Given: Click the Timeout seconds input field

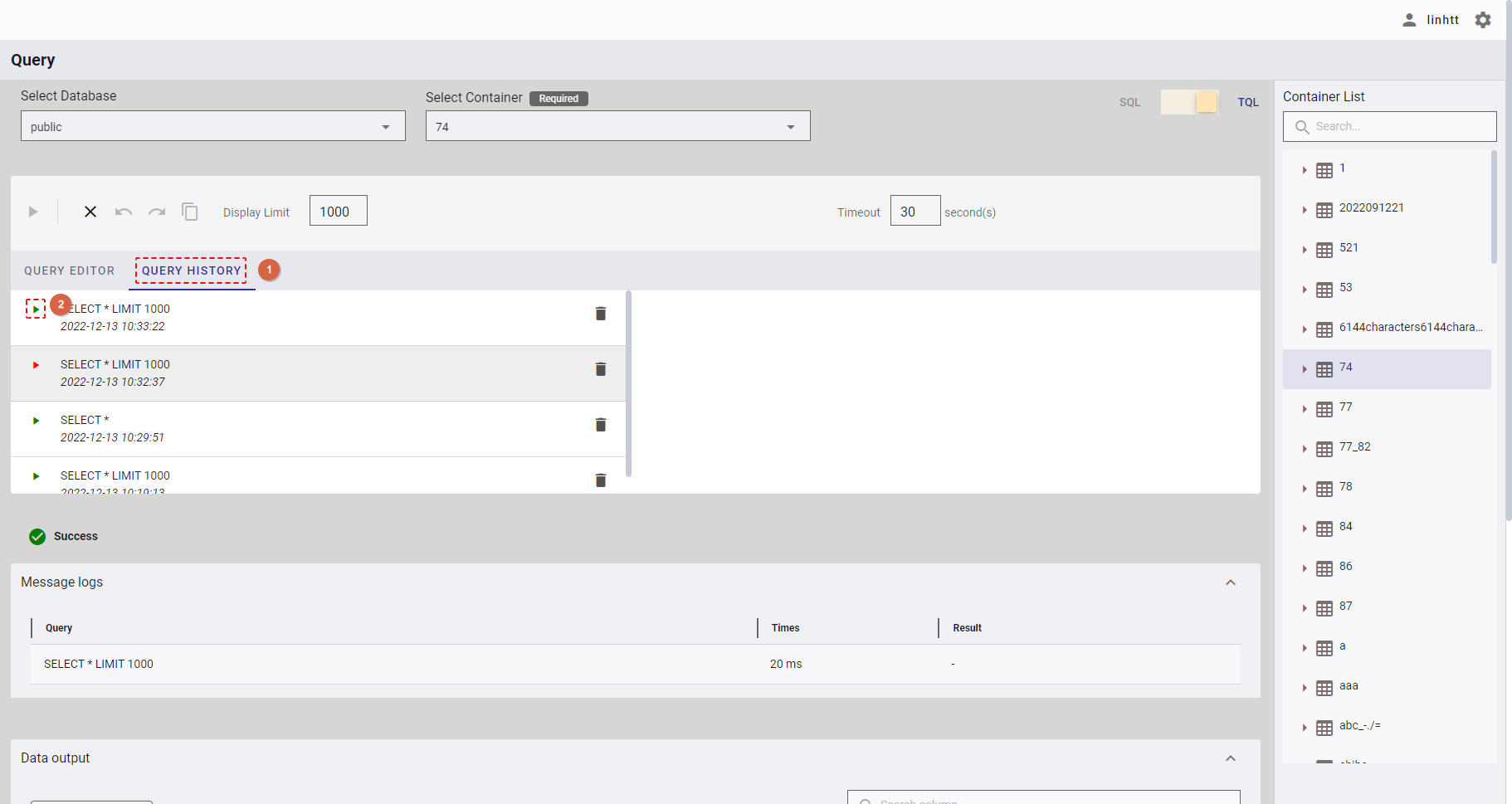Looking at the screenshot, I should pos(915,212).
